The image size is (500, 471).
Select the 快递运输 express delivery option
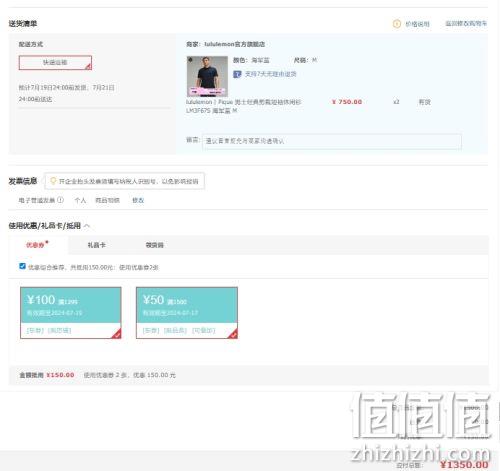click(55, 63)
